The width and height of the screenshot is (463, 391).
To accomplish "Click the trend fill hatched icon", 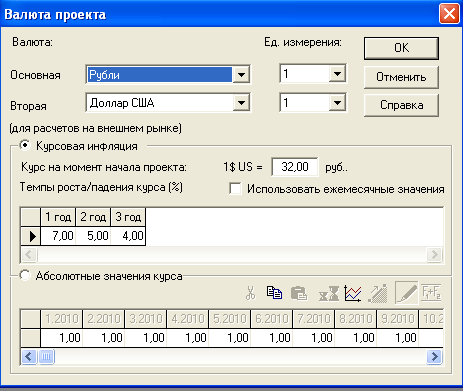I will pos(378,293).
